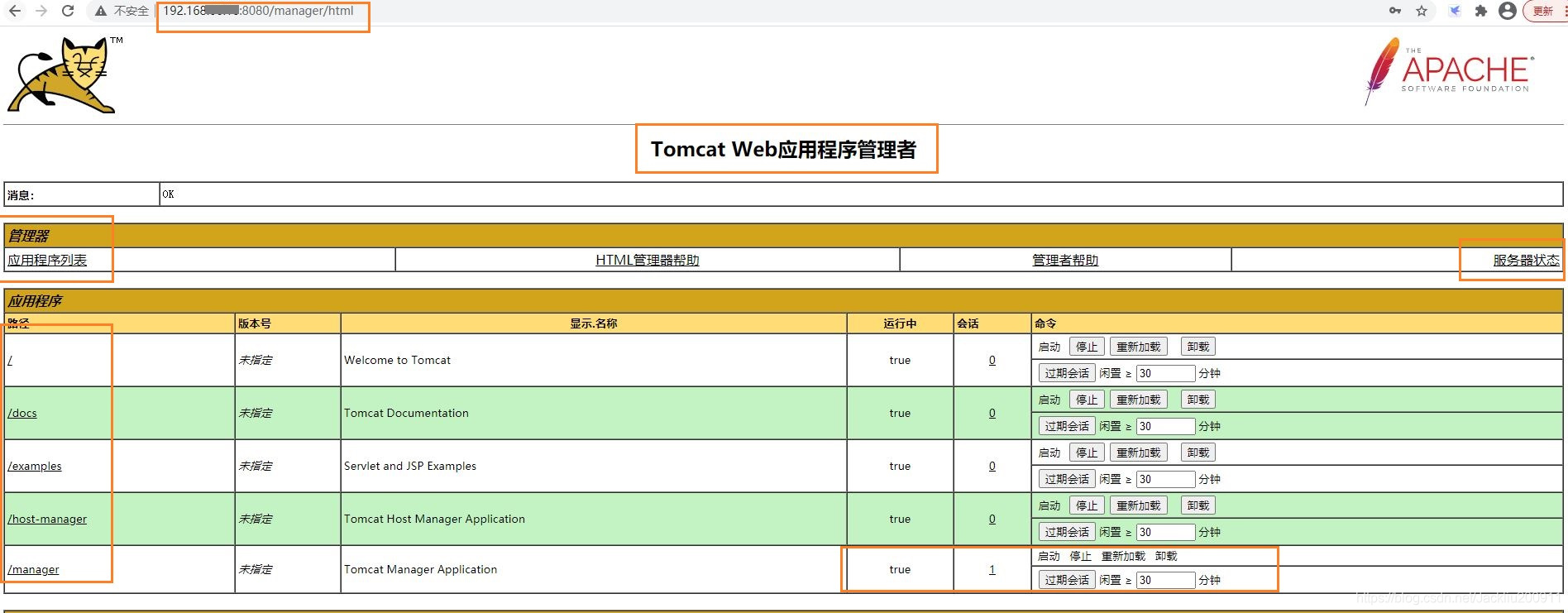Click 卸载 for the /docs application
1568x613 pixels.
tap(1198, 400)
